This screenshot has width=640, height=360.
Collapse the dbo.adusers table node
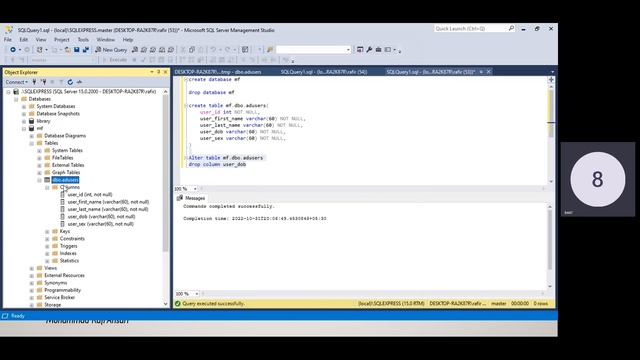[x=40, y=180]
